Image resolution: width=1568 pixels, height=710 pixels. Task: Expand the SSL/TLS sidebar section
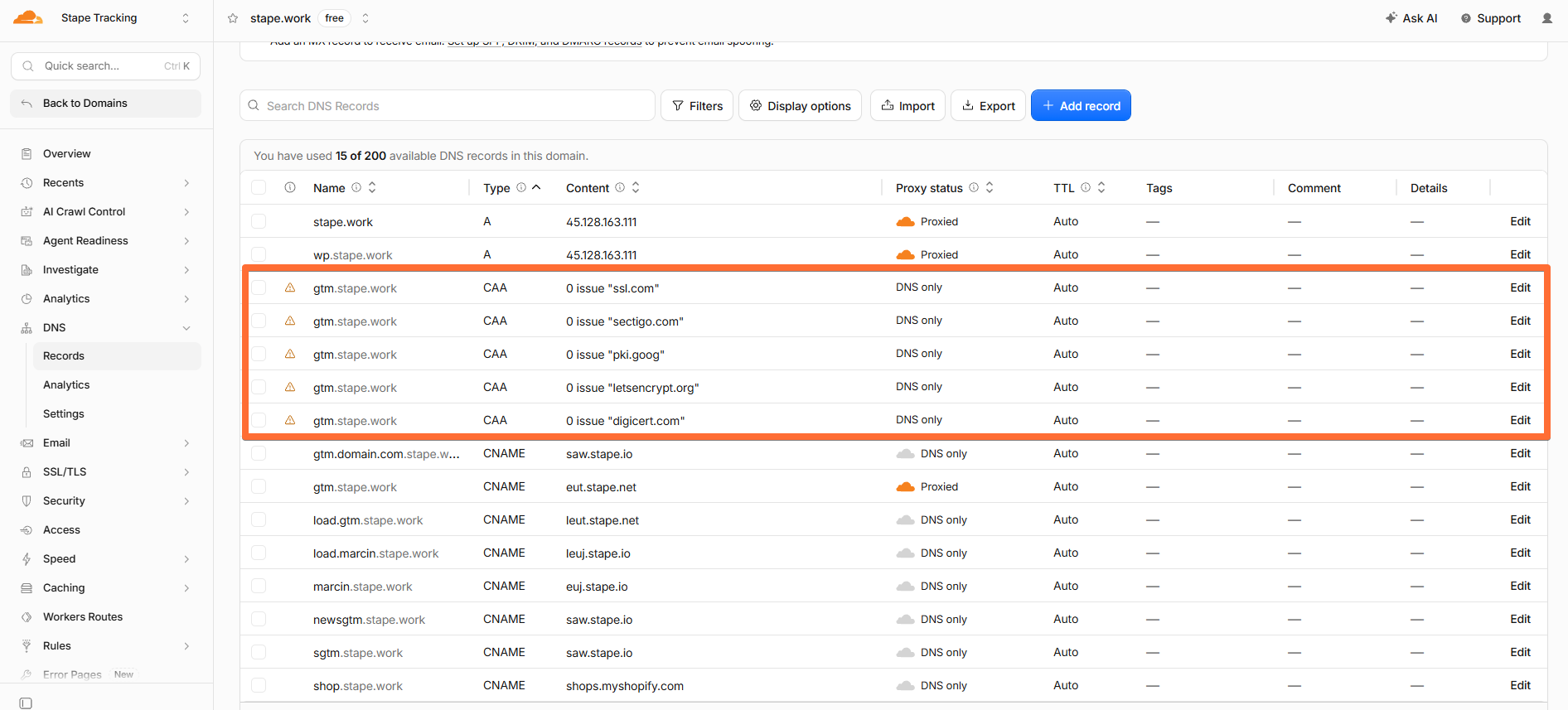[186, 472]
